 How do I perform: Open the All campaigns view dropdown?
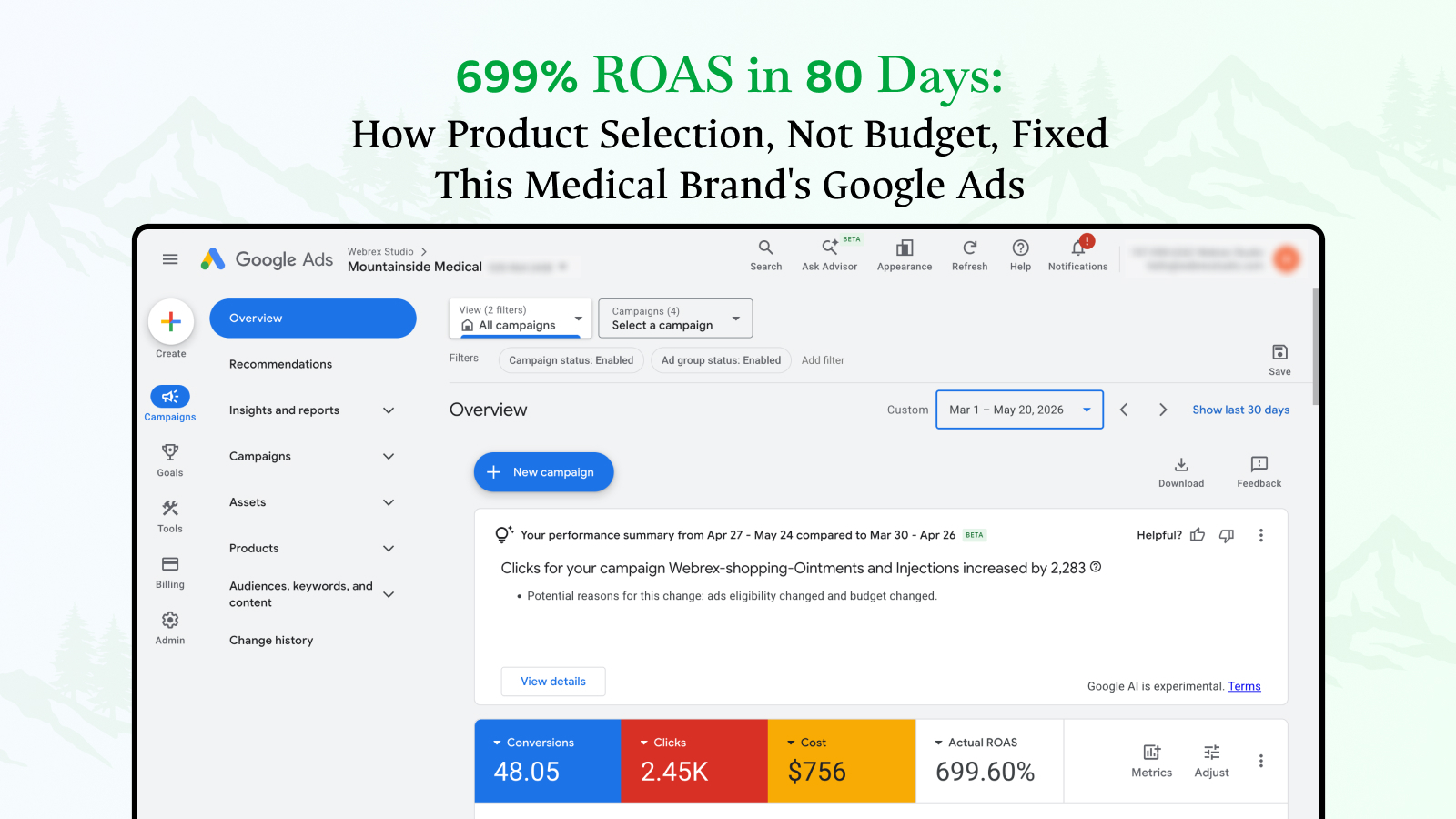click(x=521, y=318)
